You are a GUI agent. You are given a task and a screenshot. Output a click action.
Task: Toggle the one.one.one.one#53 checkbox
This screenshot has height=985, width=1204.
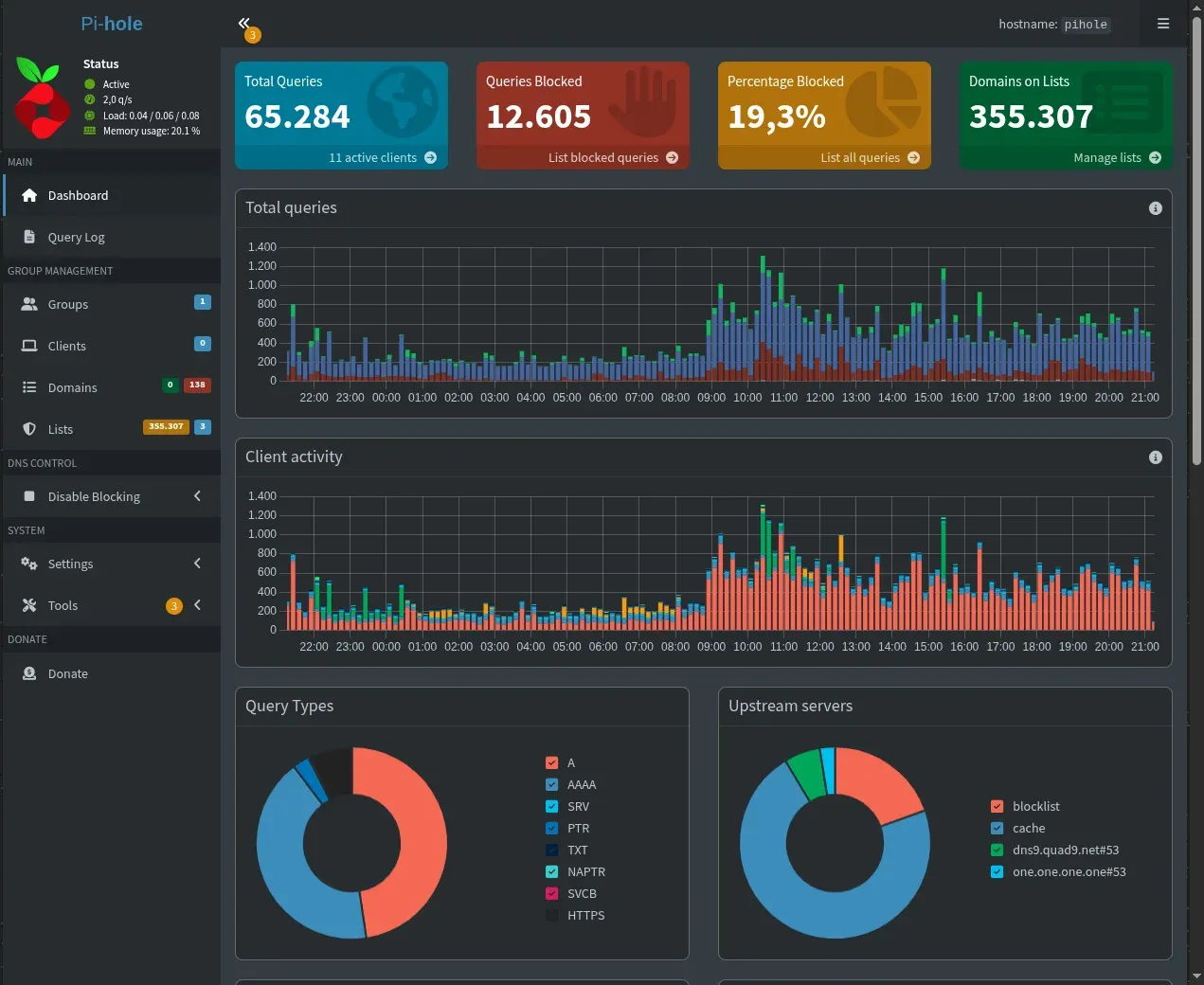click(x=997, y=871)
